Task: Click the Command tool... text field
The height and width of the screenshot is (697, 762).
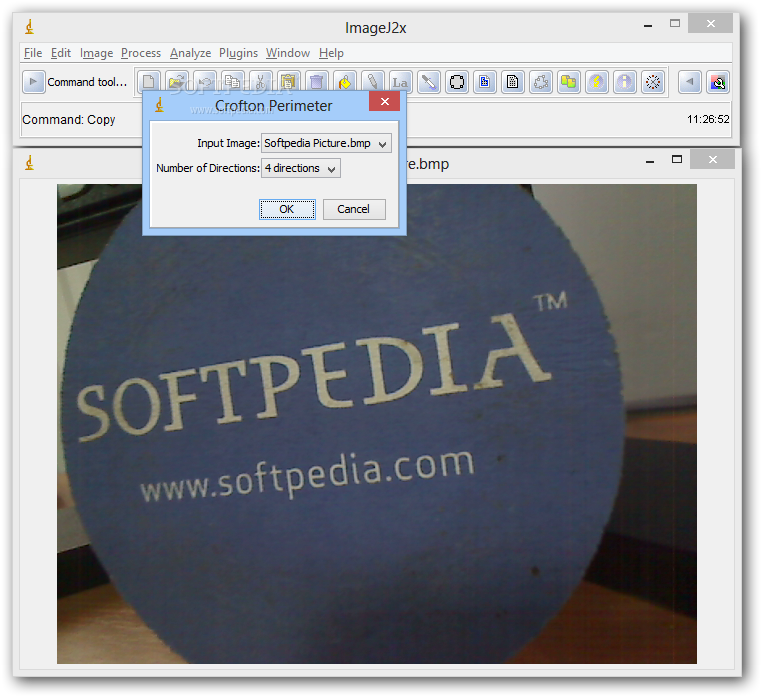Action: (87, 82)
